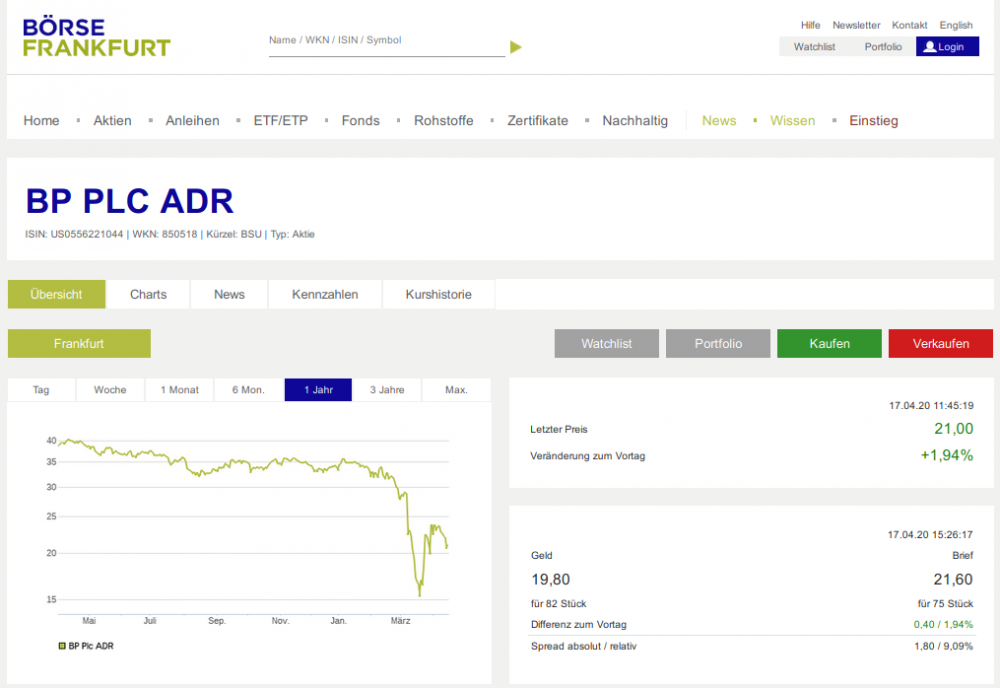Select the Frankfurt exchange button
This screenshot has width=1000, height=688.
point(79,344)
